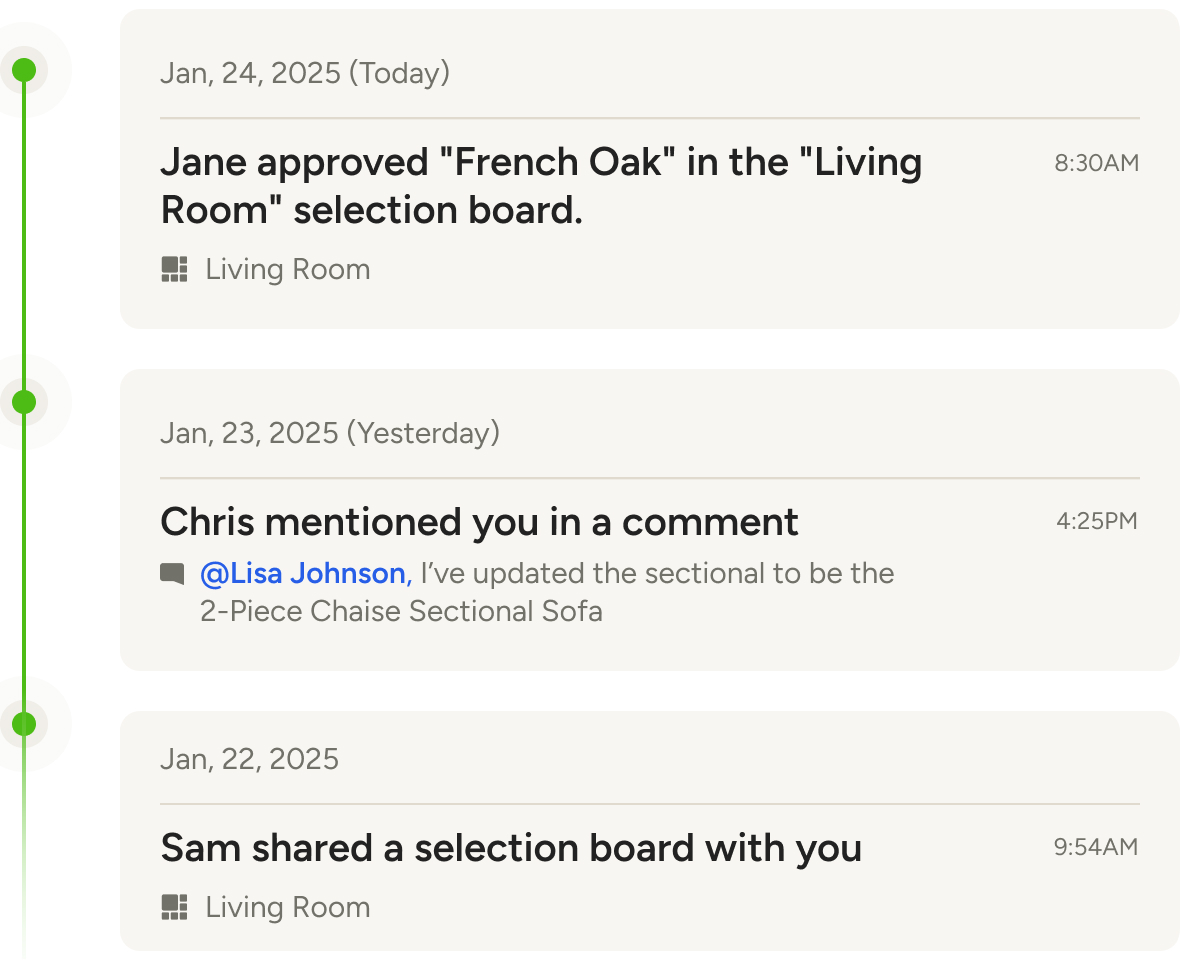Select the green timeline dot for Jan 22
1180x960 pixels.
24,723
